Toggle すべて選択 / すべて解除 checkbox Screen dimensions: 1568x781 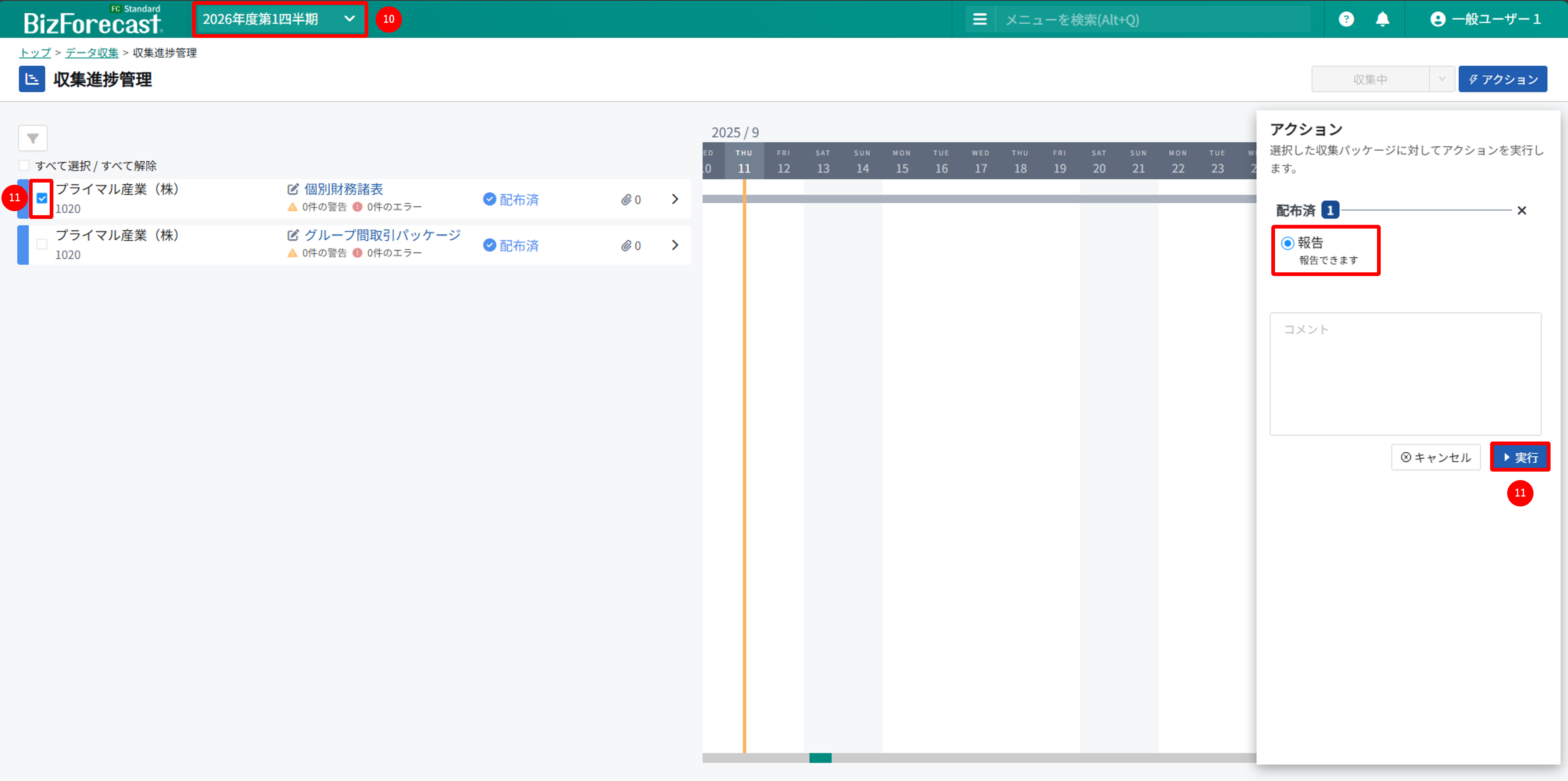24,165
